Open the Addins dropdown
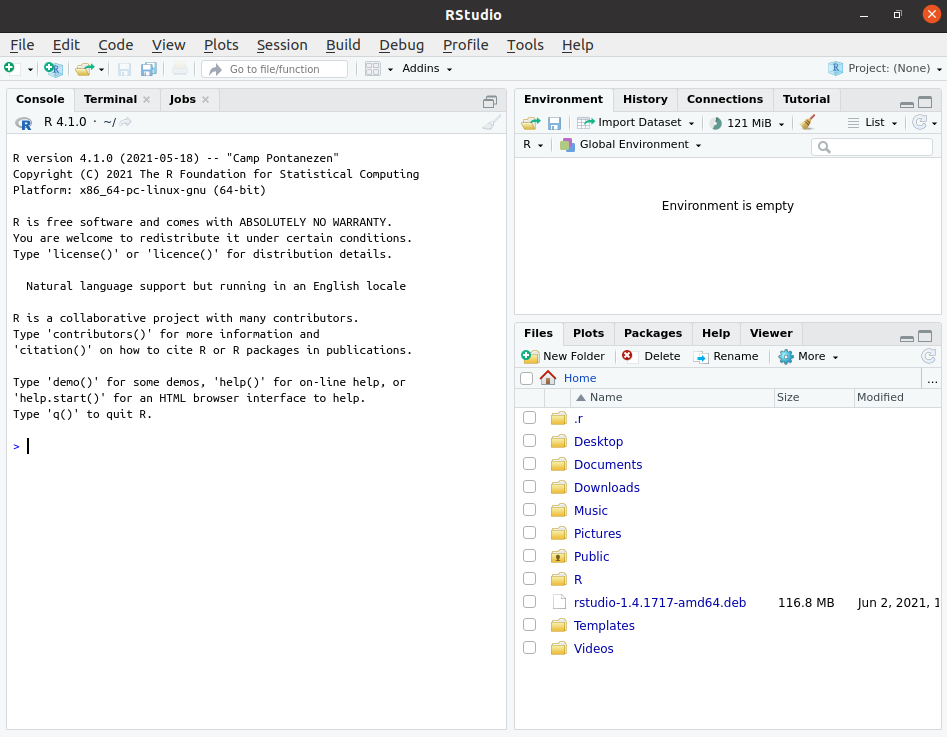The height and width of the screenshot is (737, 947). 427,69
